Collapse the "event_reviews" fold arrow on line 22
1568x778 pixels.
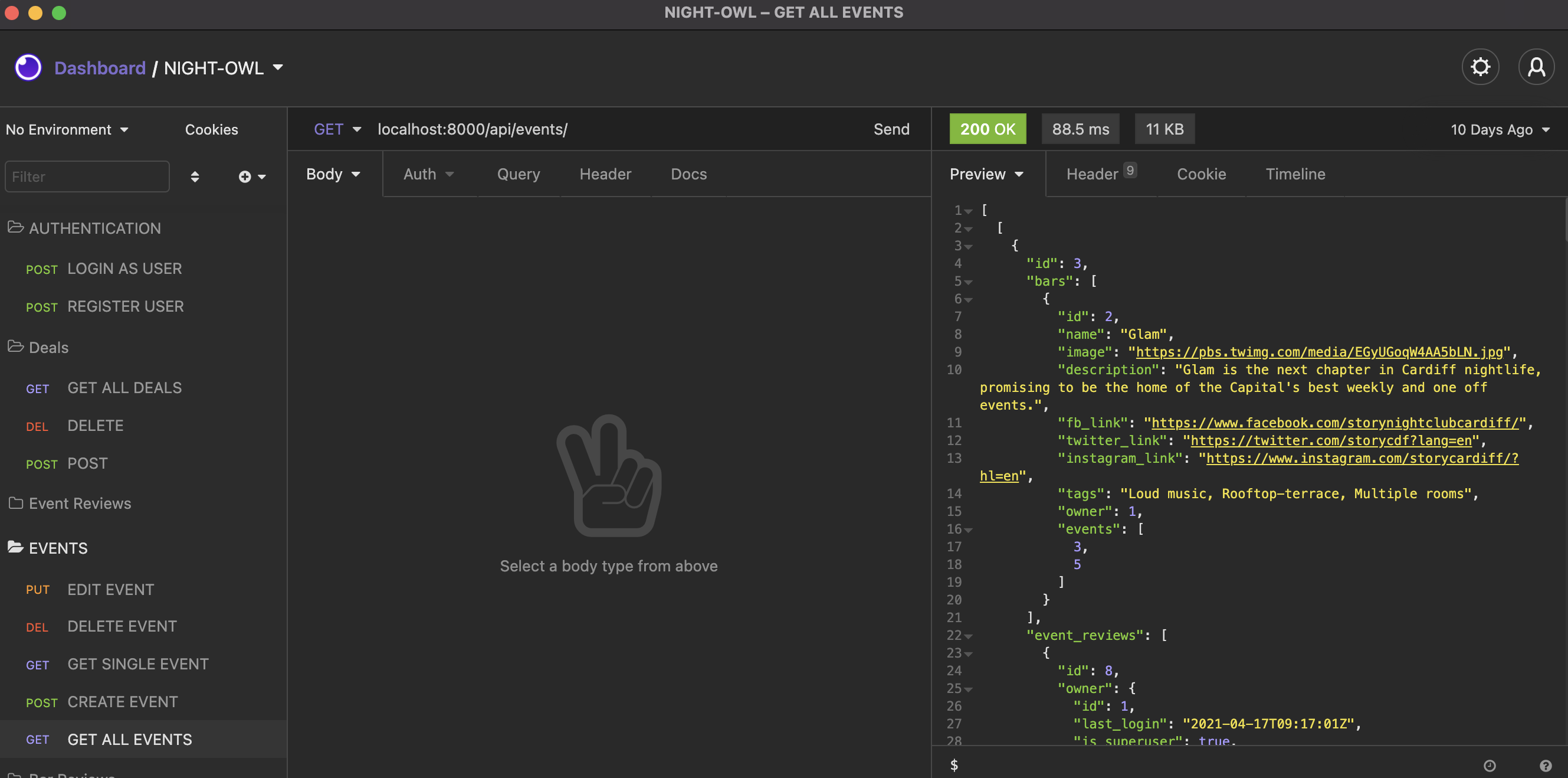coord(968,636)
